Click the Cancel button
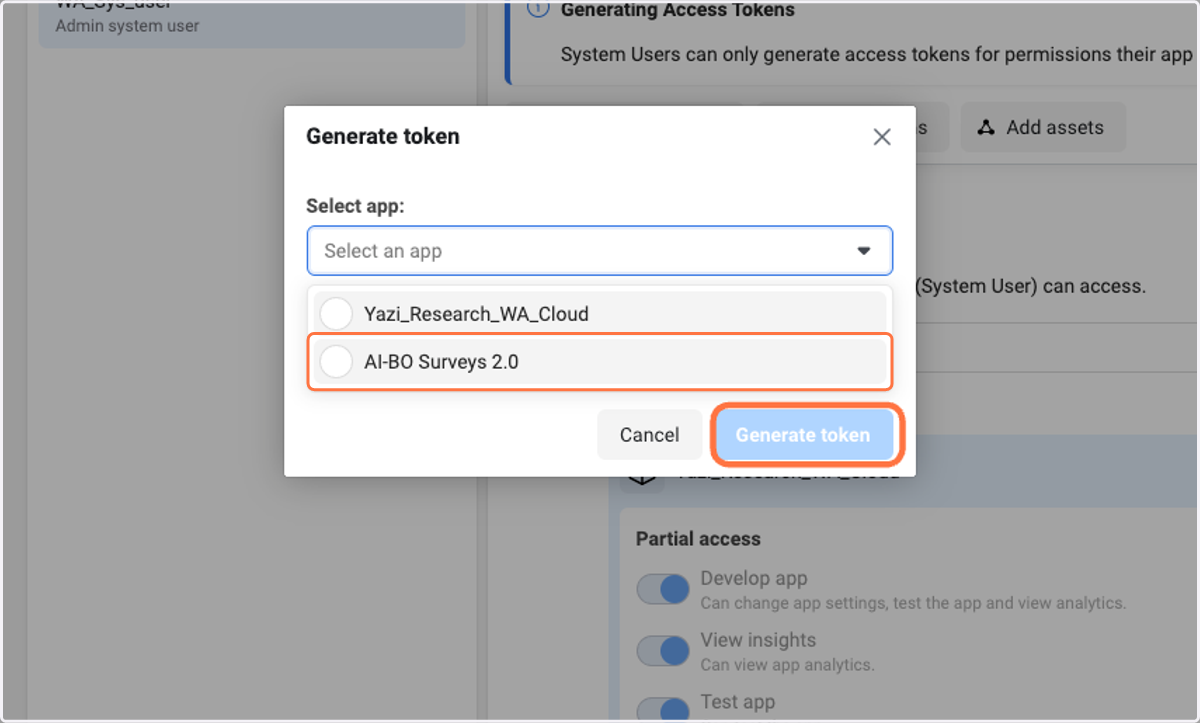The image size is (1200, 723). coord(649,435)
